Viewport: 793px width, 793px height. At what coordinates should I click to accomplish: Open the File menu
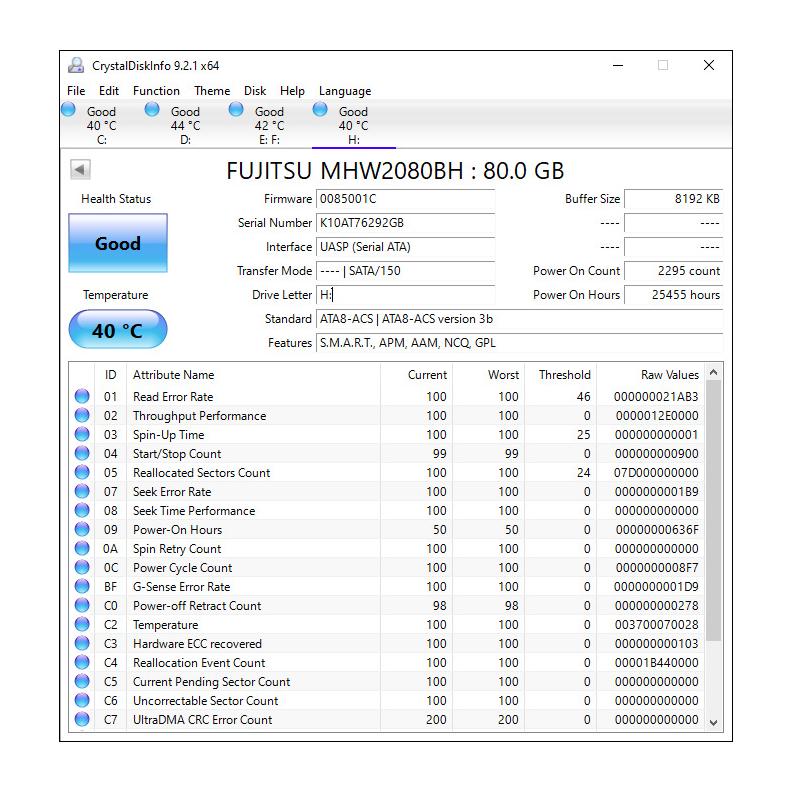click(76, 91)
